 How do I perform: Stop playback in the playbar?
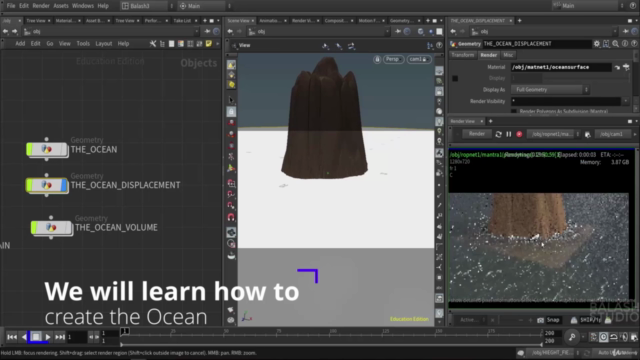(x=36, y=337)
